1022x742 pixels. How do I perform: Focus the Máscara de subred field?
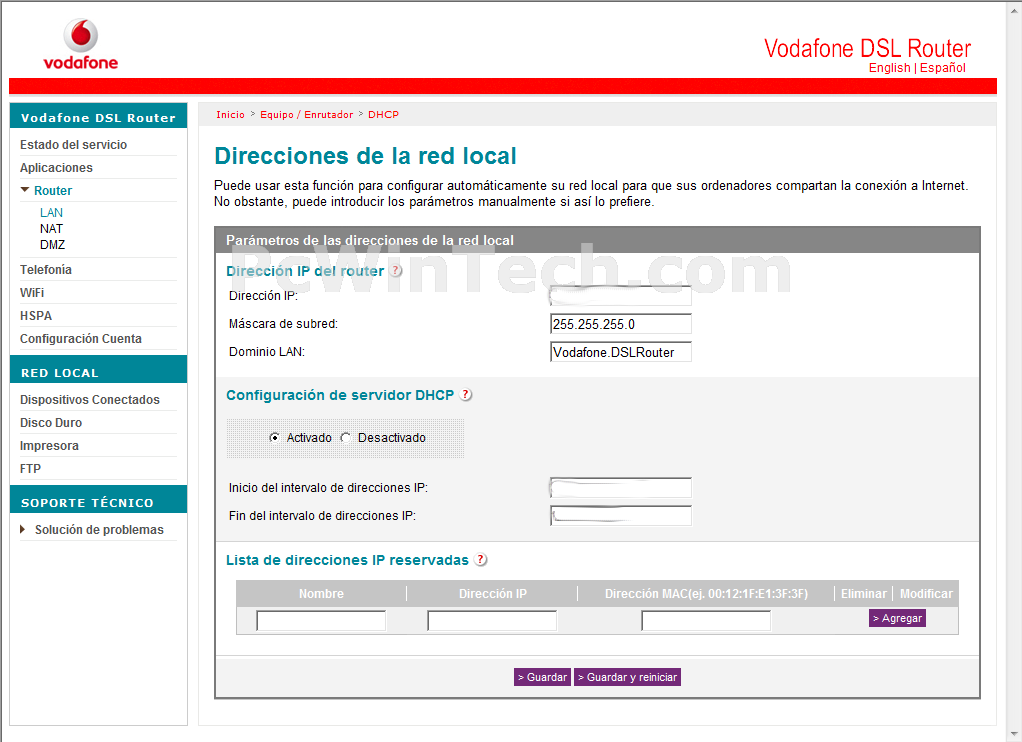pos(620,324)
